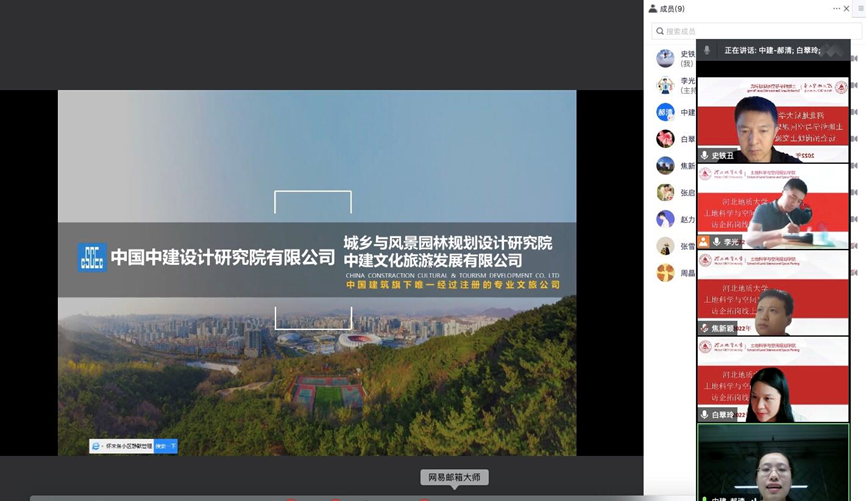Click microphone icon in the 正在讲话 bar
Image resolution: width=866 pixels, height=501 pixels.
tap(708, 50)
